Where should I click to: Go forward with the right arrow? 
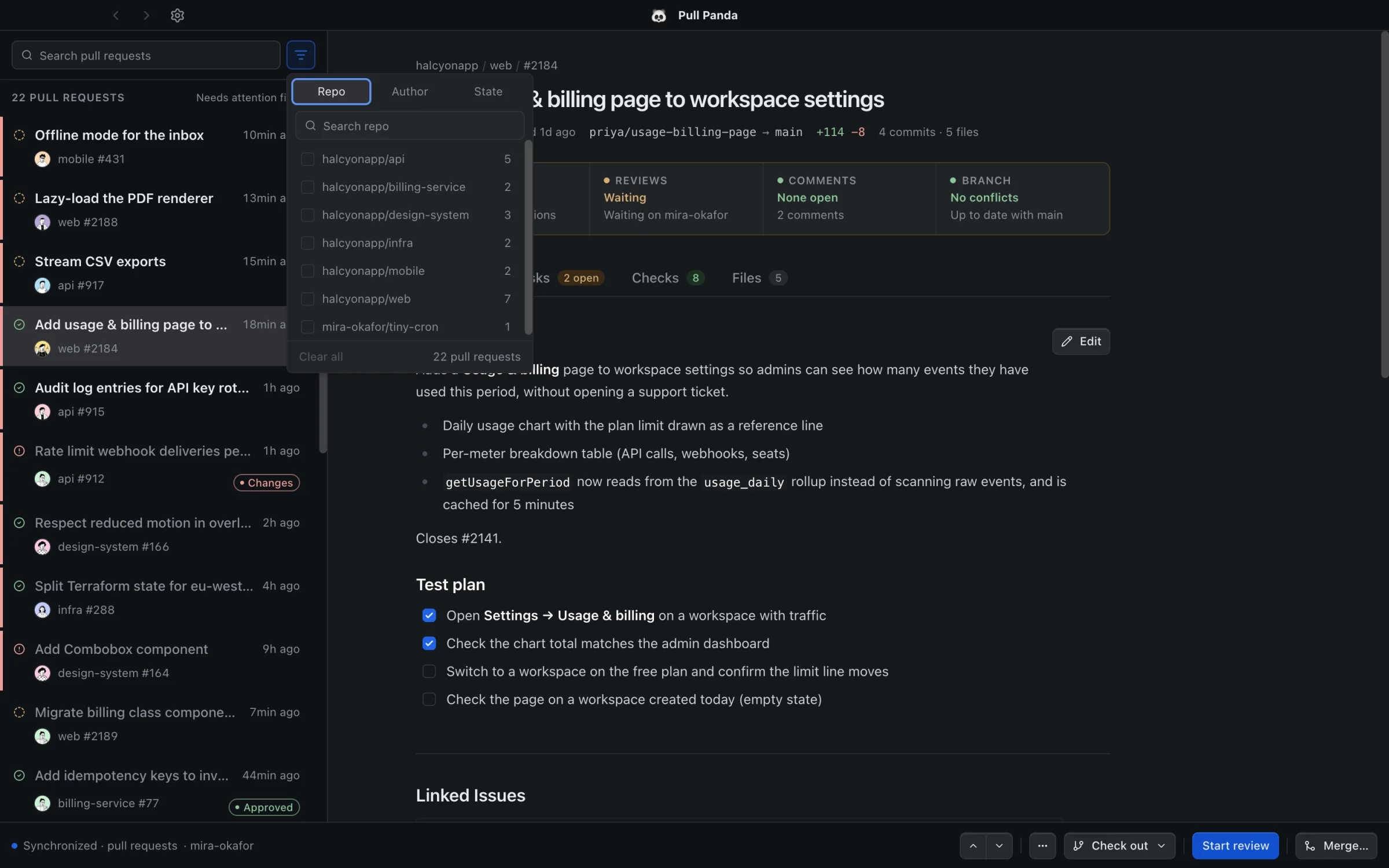[x=146, y=16]
